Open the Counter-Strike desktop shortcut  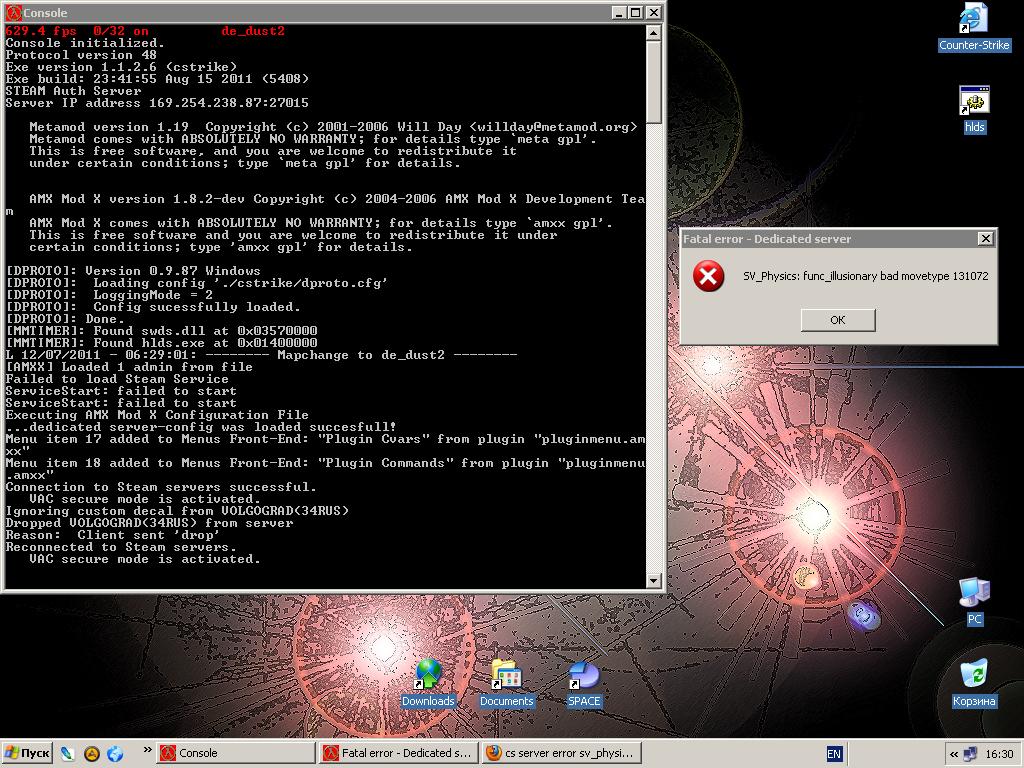[x=974, y=27]
